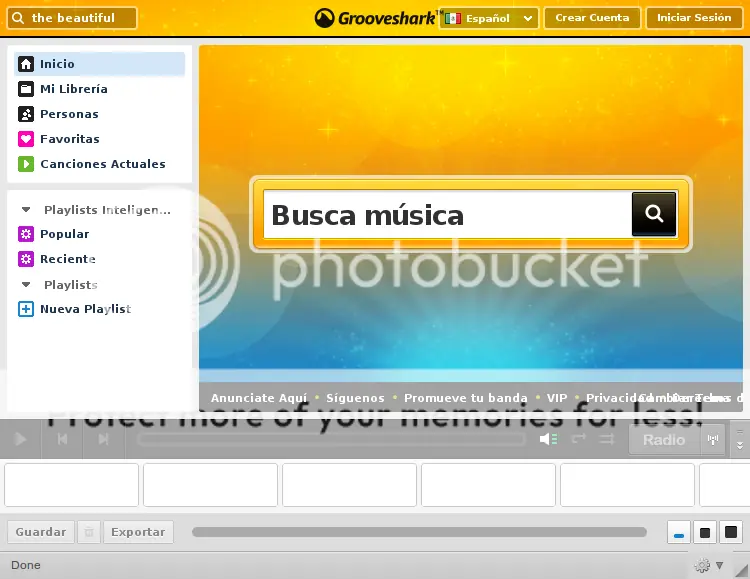Open the VIP link

(557, 398)
